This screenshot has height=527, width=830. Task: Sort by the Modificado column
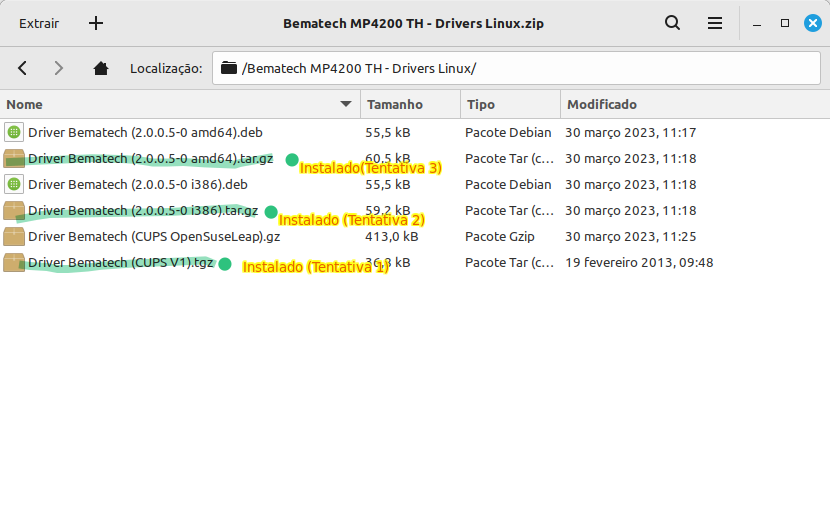(x=695, y=104)
